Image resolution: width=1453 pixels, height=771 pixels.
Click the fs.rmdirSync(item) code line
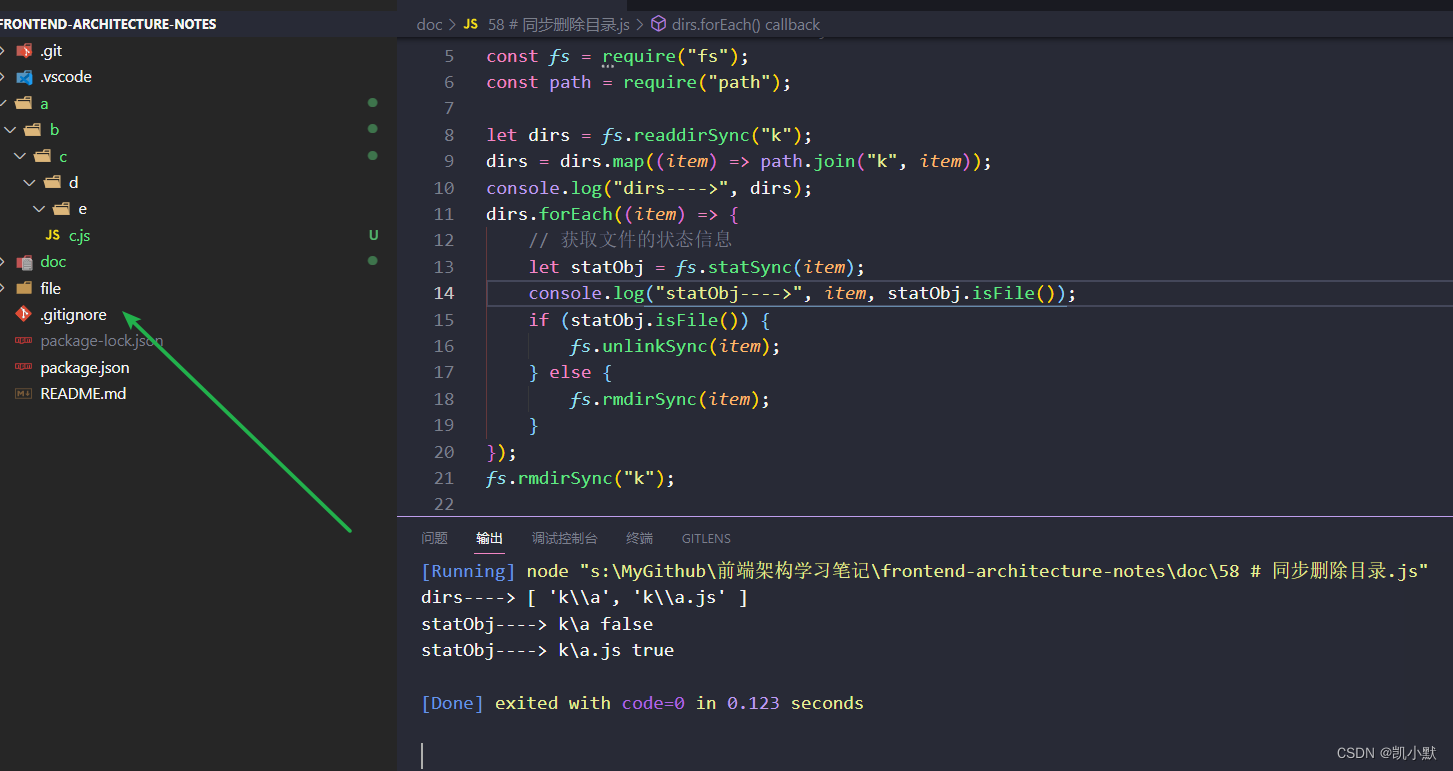(670, 399)
